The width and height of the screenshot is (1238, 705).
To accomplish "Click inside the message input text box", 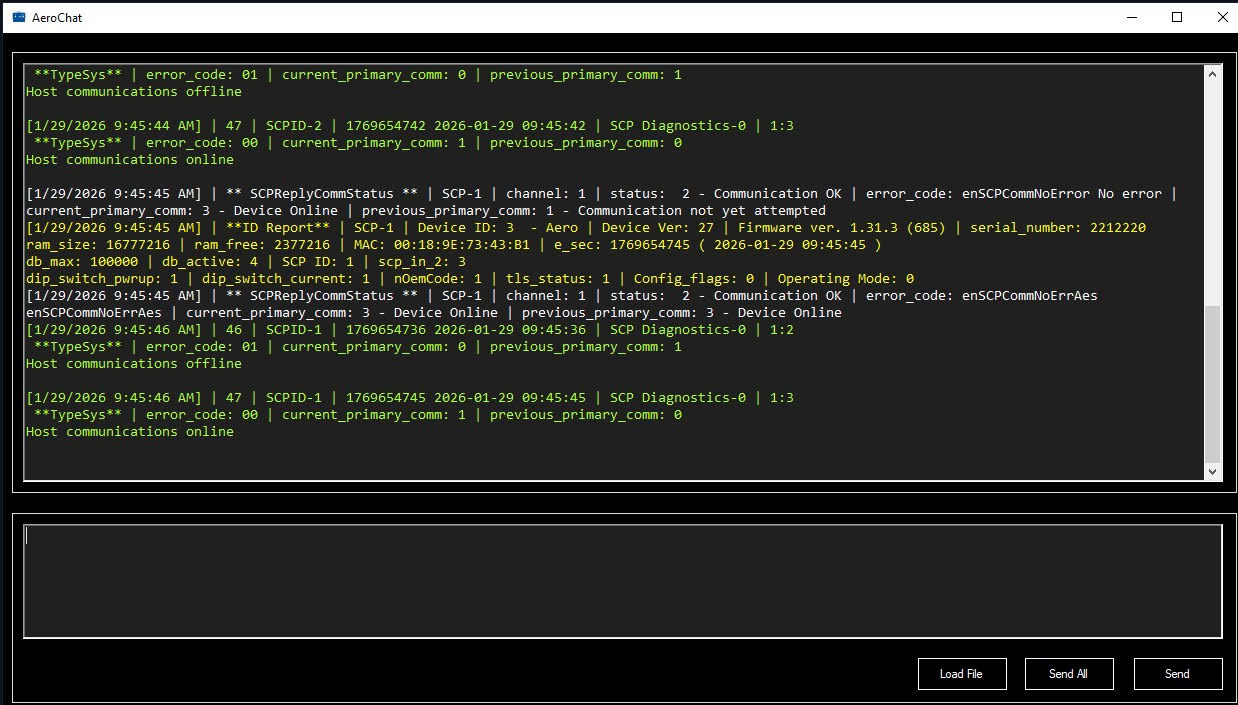I will point(622,581).
